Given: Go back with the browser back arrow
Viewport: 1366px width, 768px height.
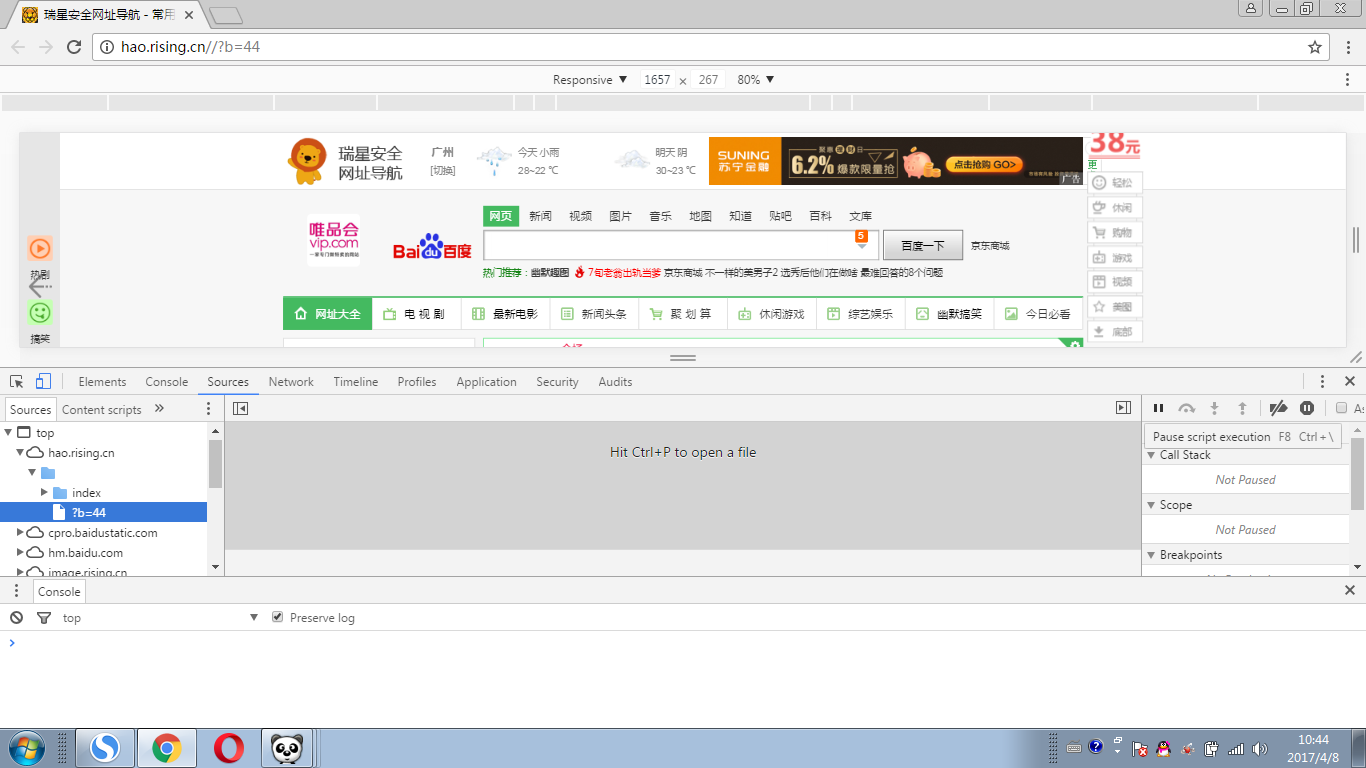Looking at the screenshot, I should click(x=18, y=47).
